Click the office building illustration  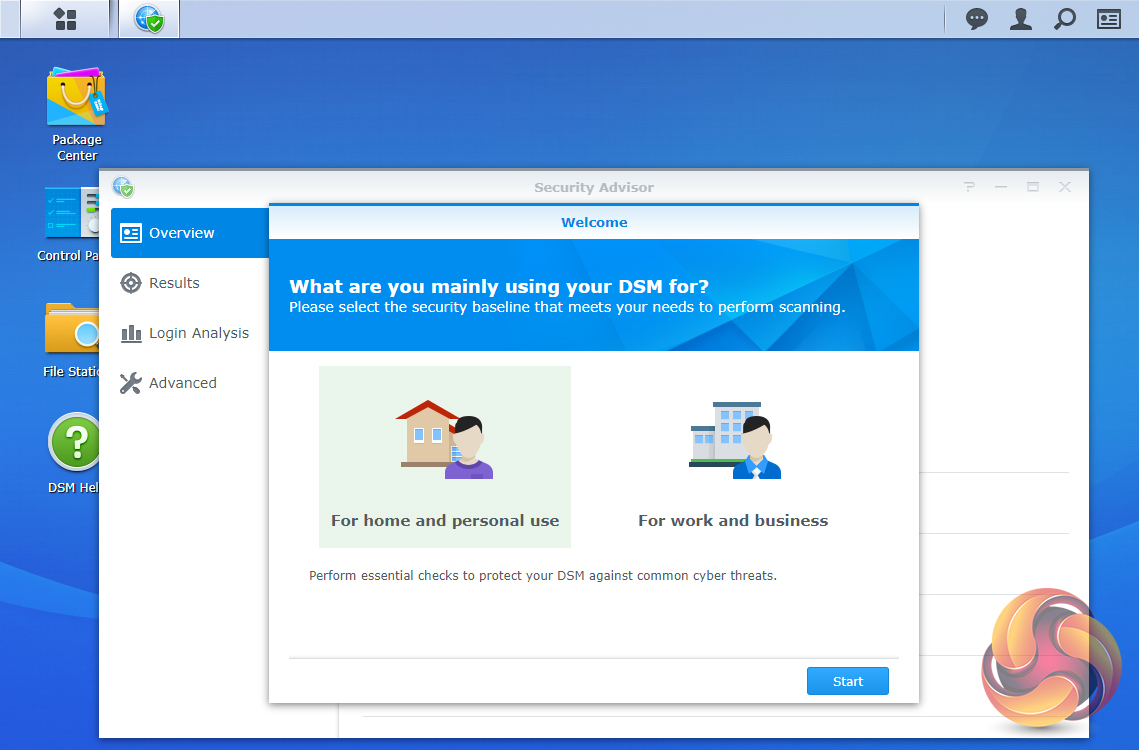[734, 440]
